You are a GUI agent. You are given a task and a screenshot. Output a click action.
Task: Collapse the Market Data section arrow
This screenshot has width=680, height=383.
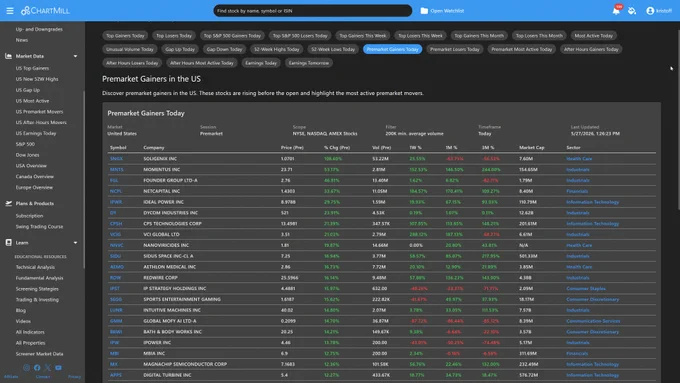coord(75,56)
